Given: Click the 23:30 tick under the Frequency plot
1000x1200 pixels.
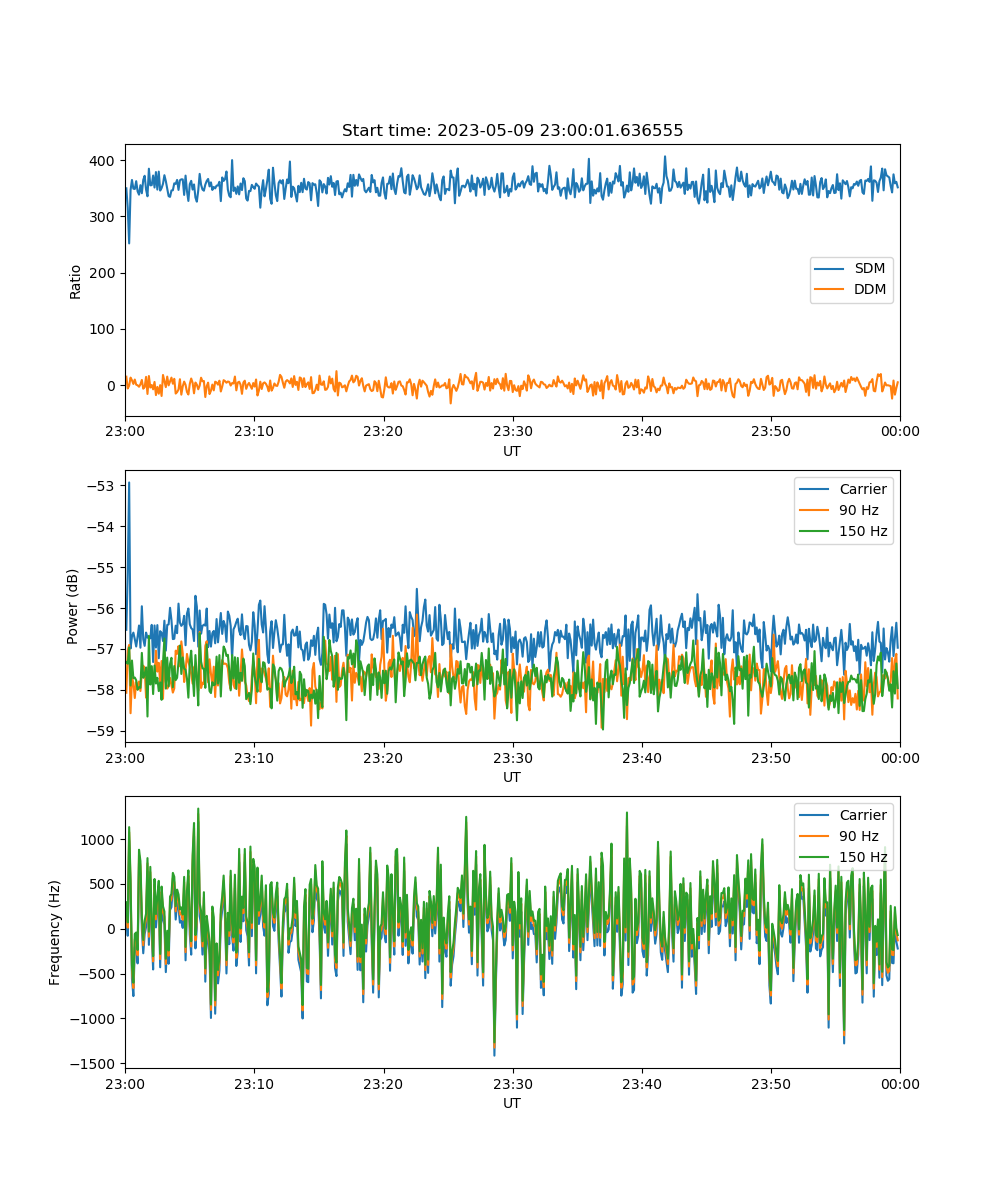Looking at the screenshot, I should click(x=512, y=1083).
